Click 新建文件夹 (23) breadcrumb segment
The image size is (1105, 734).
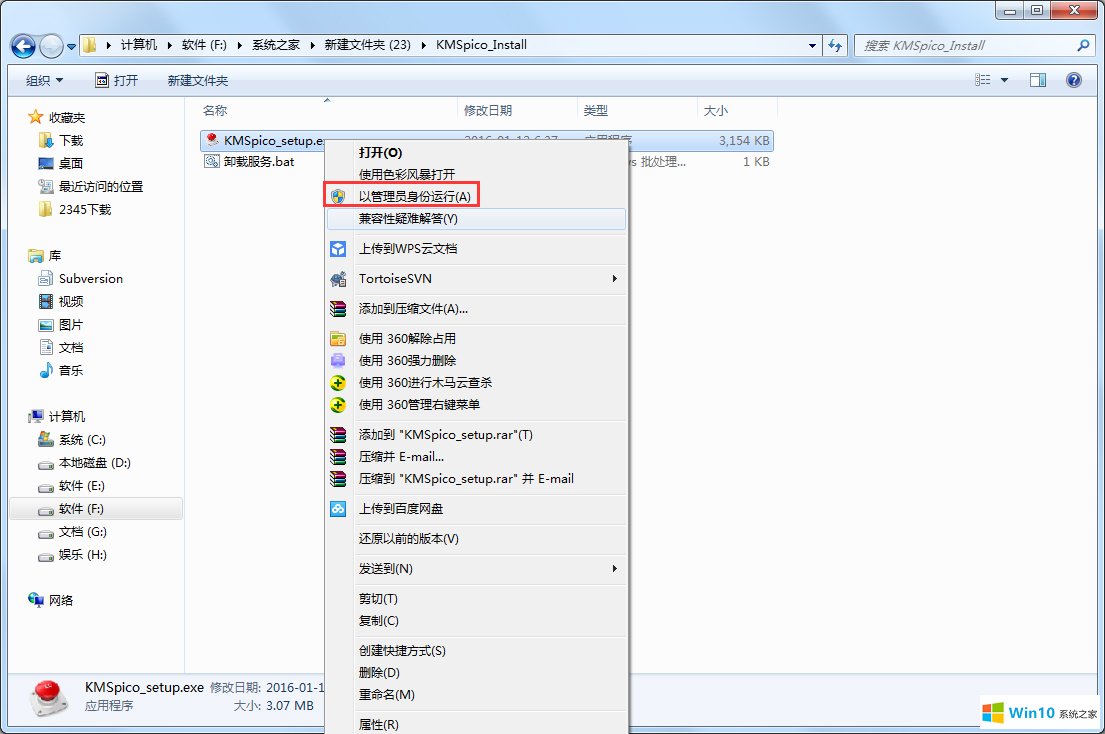point(367,45)
